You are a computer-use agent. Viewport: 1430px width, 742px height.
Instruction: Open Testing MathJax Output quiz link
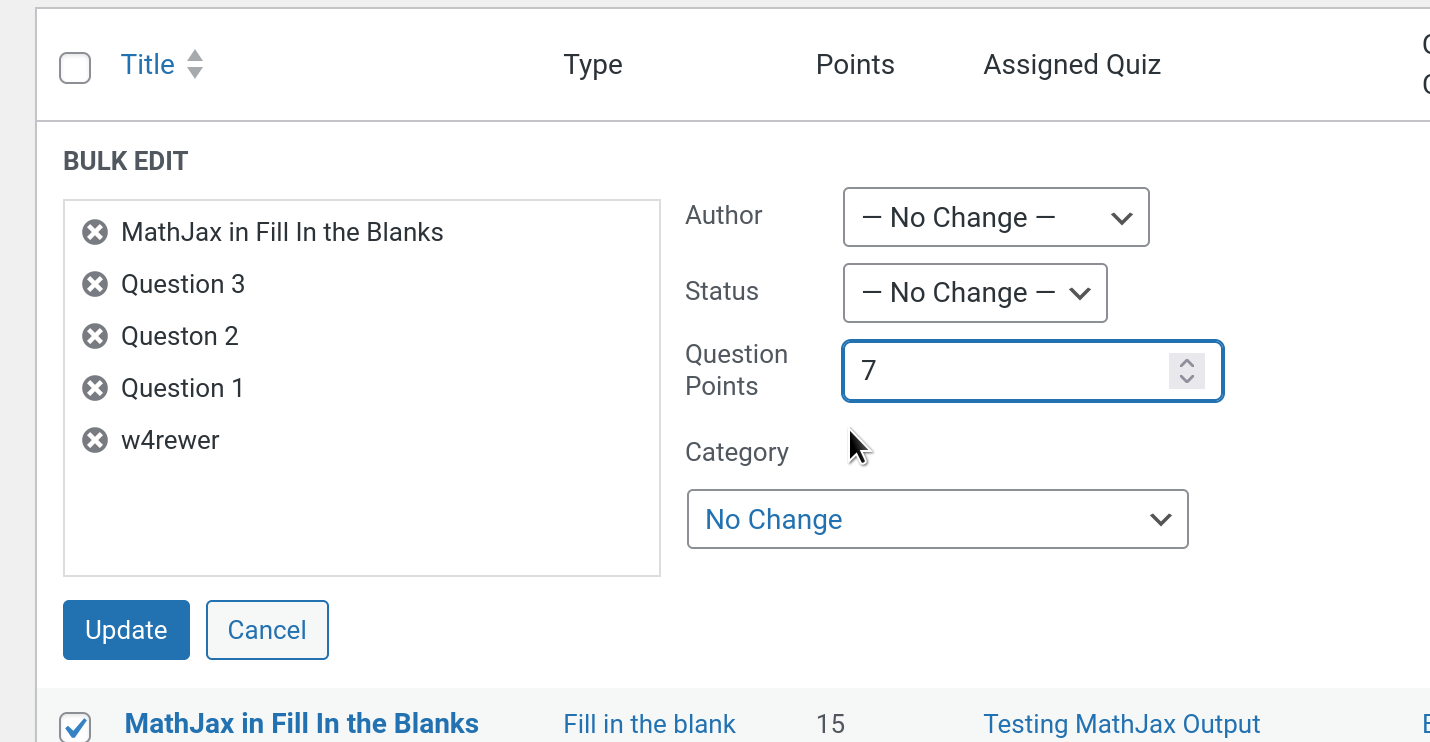(x=1121, y=724)
